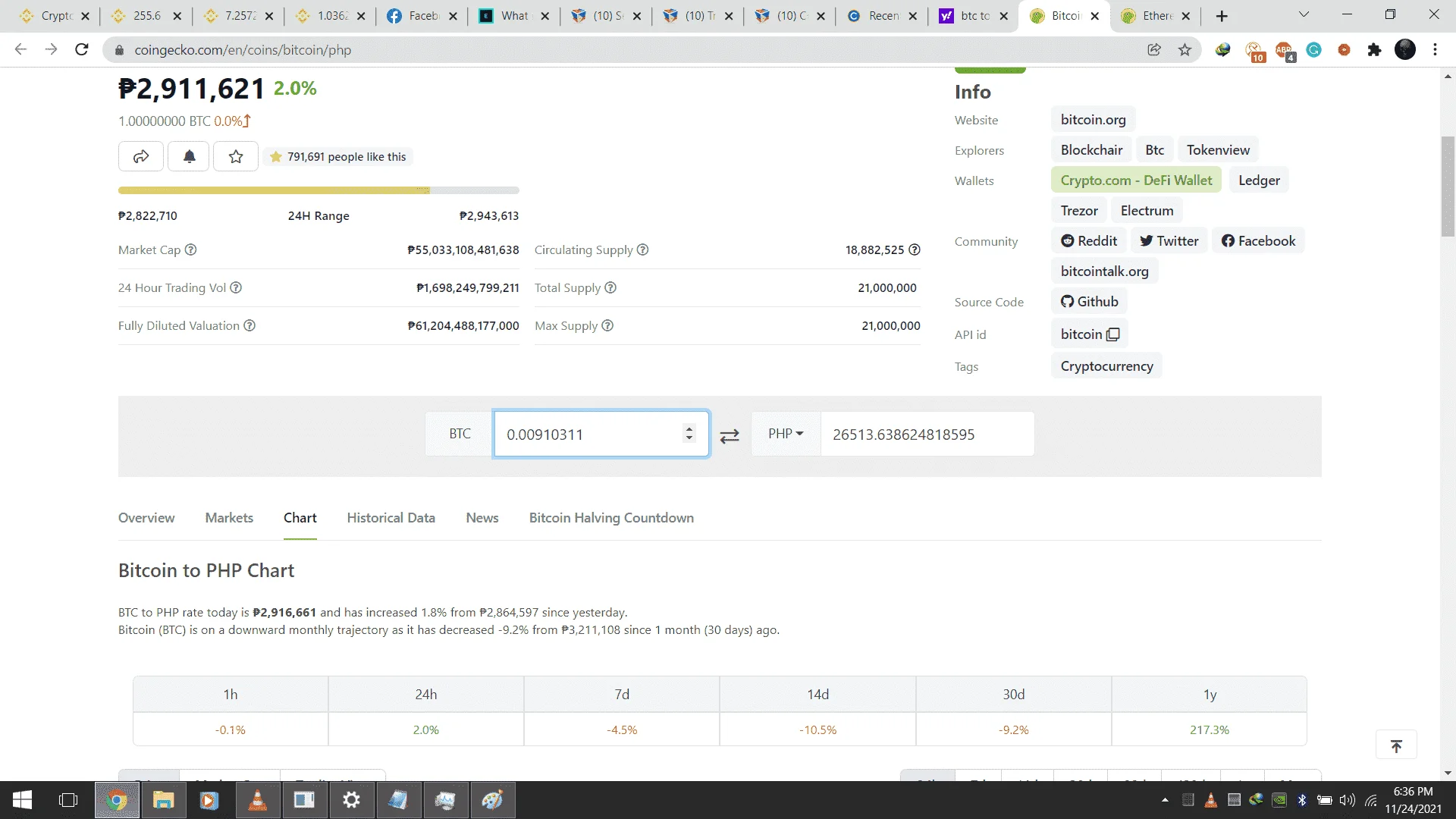
Task: Click the Cryptocurrency tag
Action: (x=1106, y=366)
